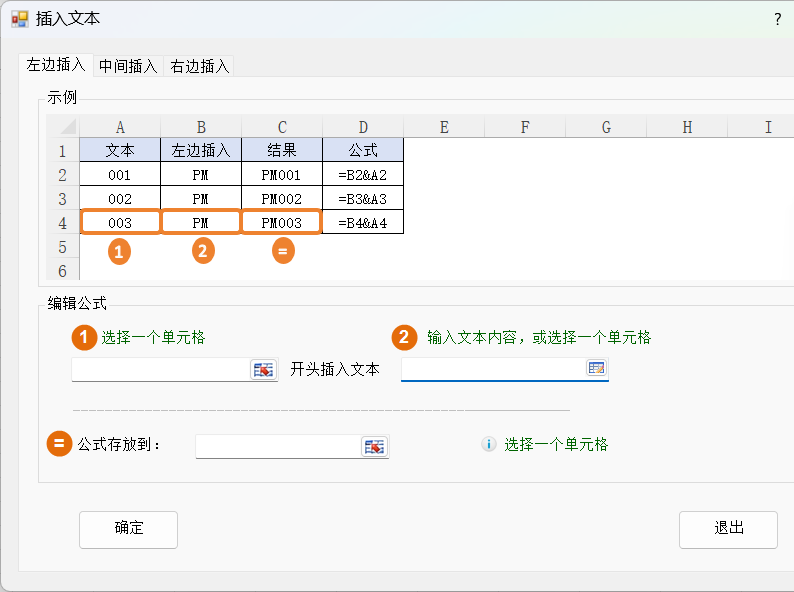Viewport: 794px width, 592px height.
Task: Focus the 公式存放到 input field
Action: pos(277,446)
